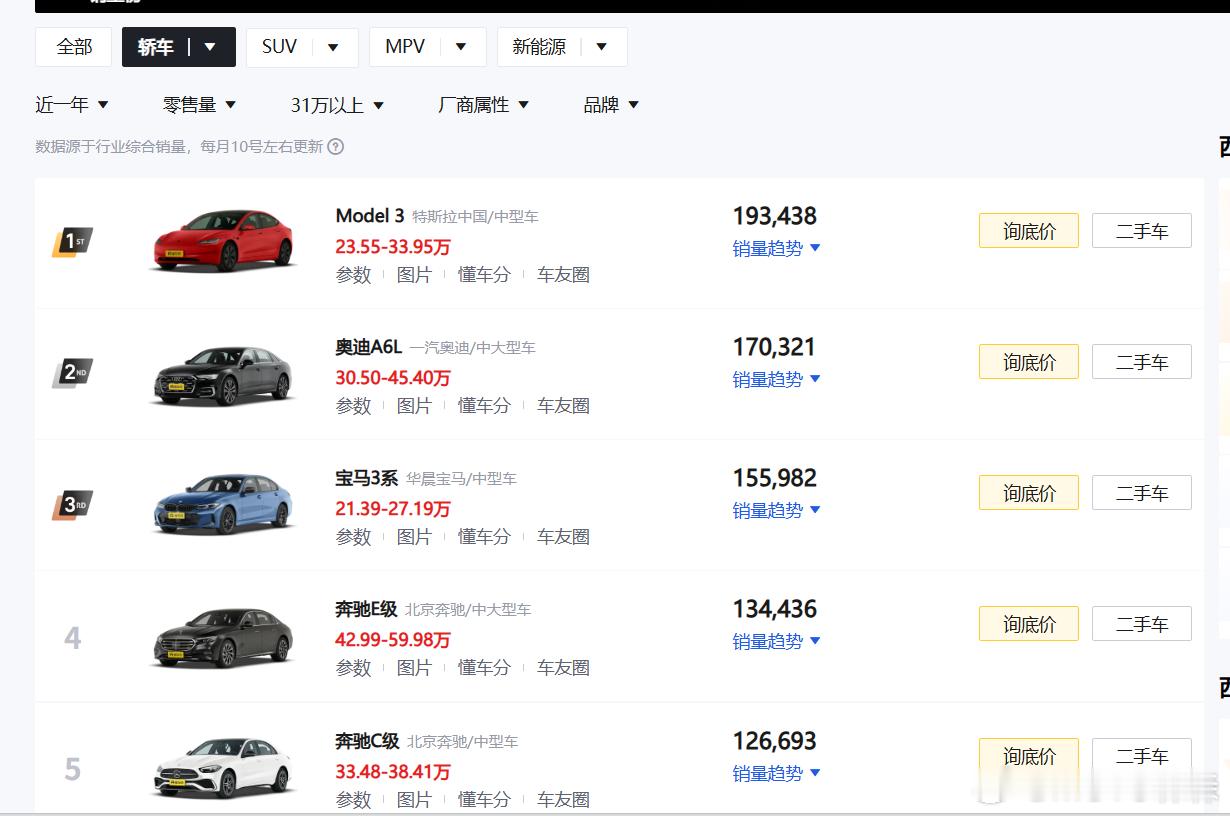Click the sales figure 126,693
The image size is (1230, 816).
click(x=775, y=741)
